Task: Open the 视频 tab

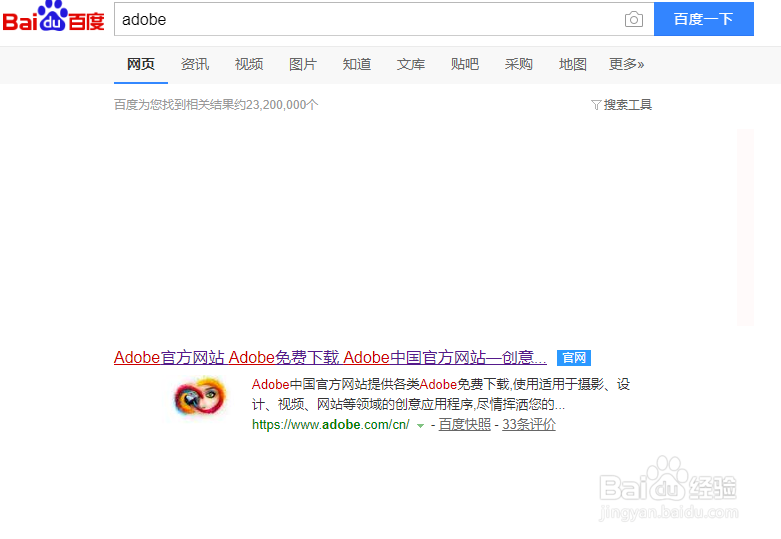Action: 249,64
